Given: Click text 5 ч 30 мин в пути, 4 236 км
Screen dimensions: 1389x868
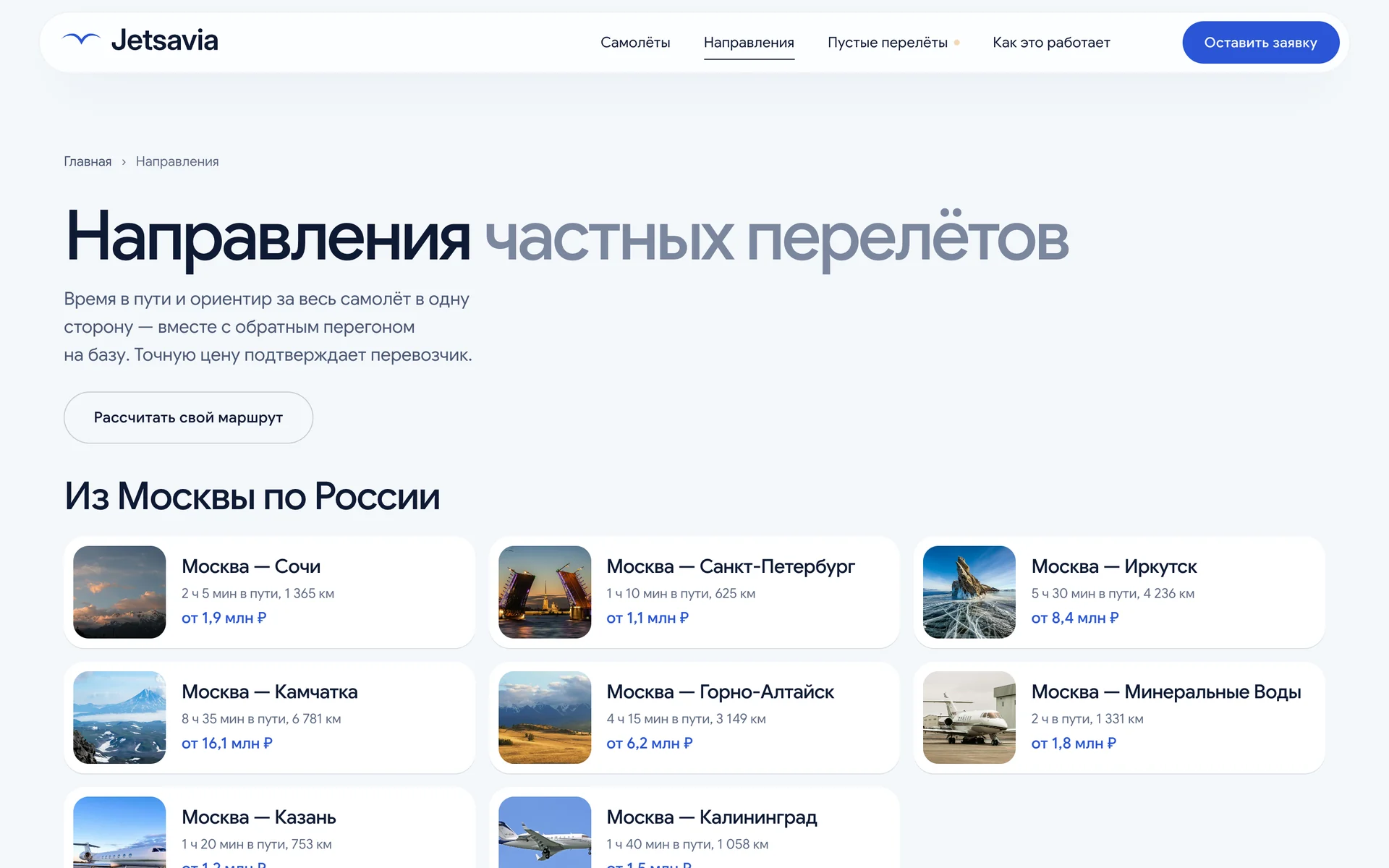Looking at the screenshot, I should (x=1113, y=593).
